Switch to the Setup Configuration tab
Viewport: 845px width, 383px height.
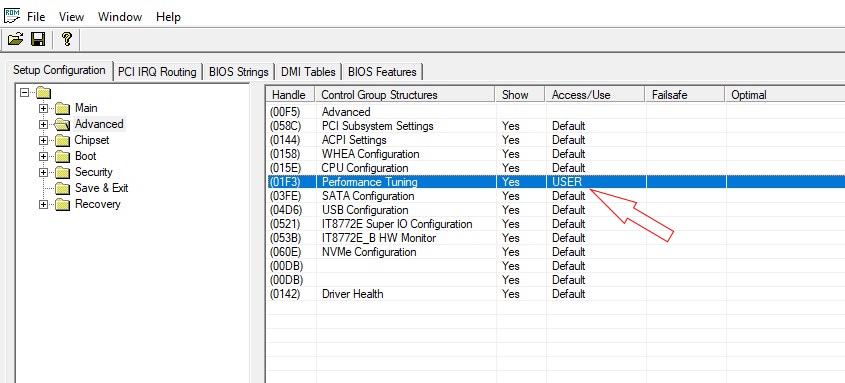[59, 70]
